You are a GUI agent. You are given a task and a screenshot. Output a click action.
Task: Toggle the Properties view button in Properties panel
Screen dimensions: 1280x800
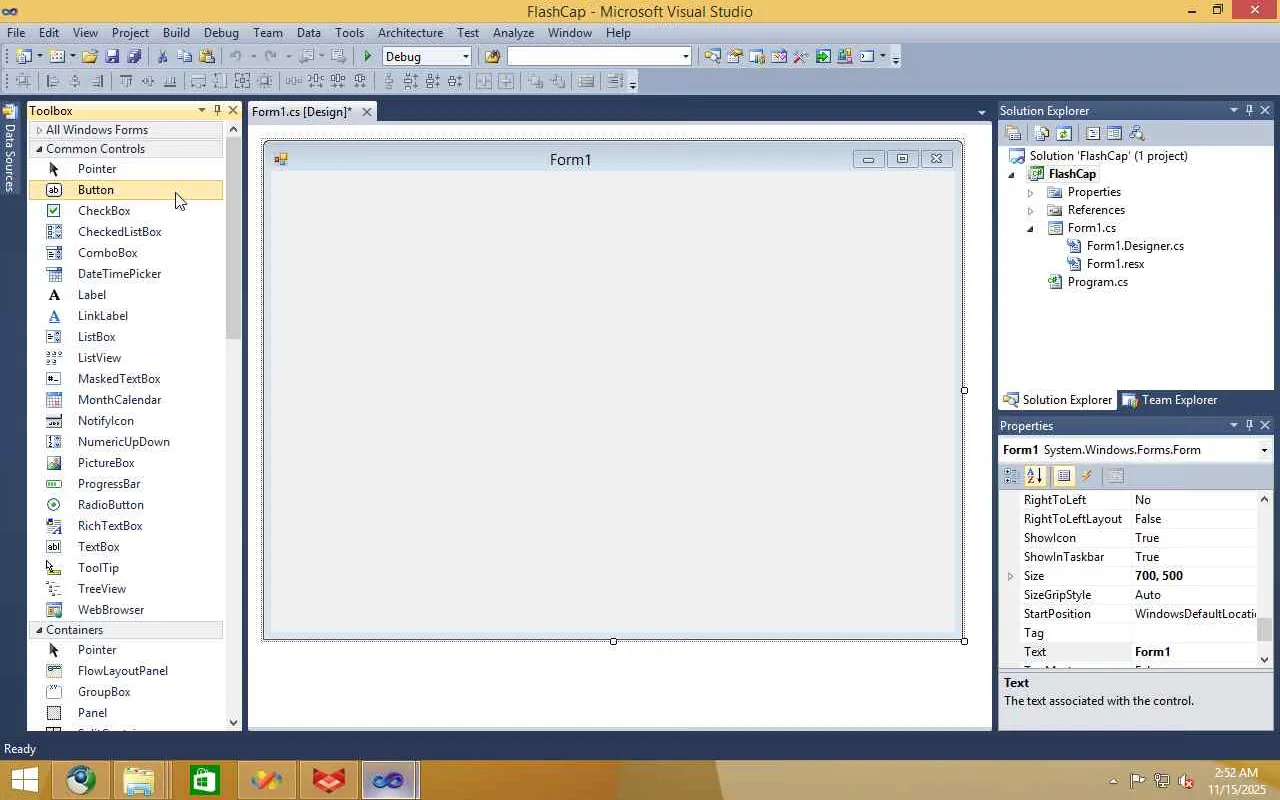[x=1064, y=476]
